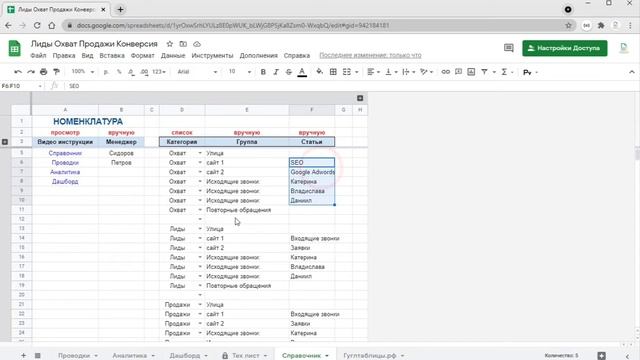Follow the Аналитика link in column A
The width and height of the screenshot is (640, 360).
point(65,172)
